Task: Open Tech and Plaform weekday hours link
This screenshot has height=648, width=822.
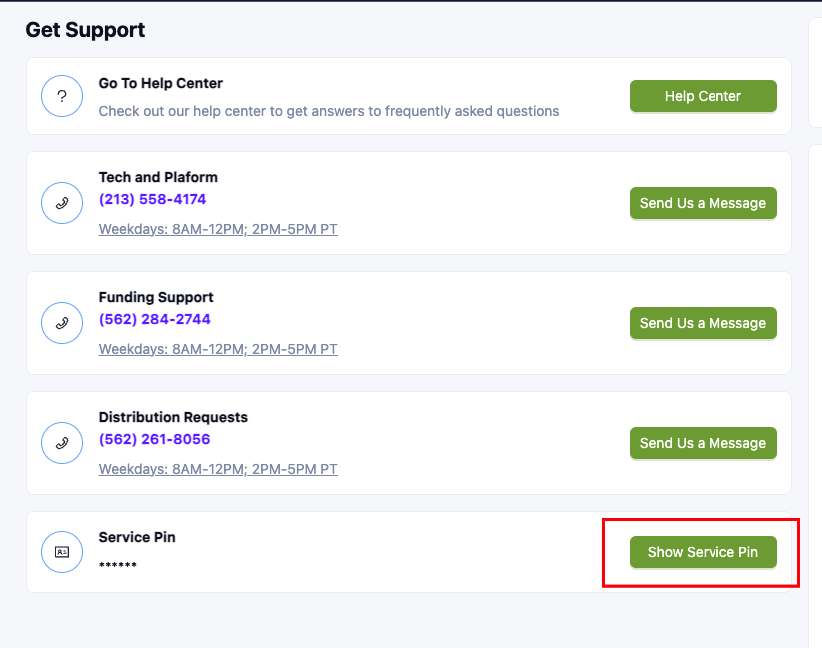Action: click(218, 229)
